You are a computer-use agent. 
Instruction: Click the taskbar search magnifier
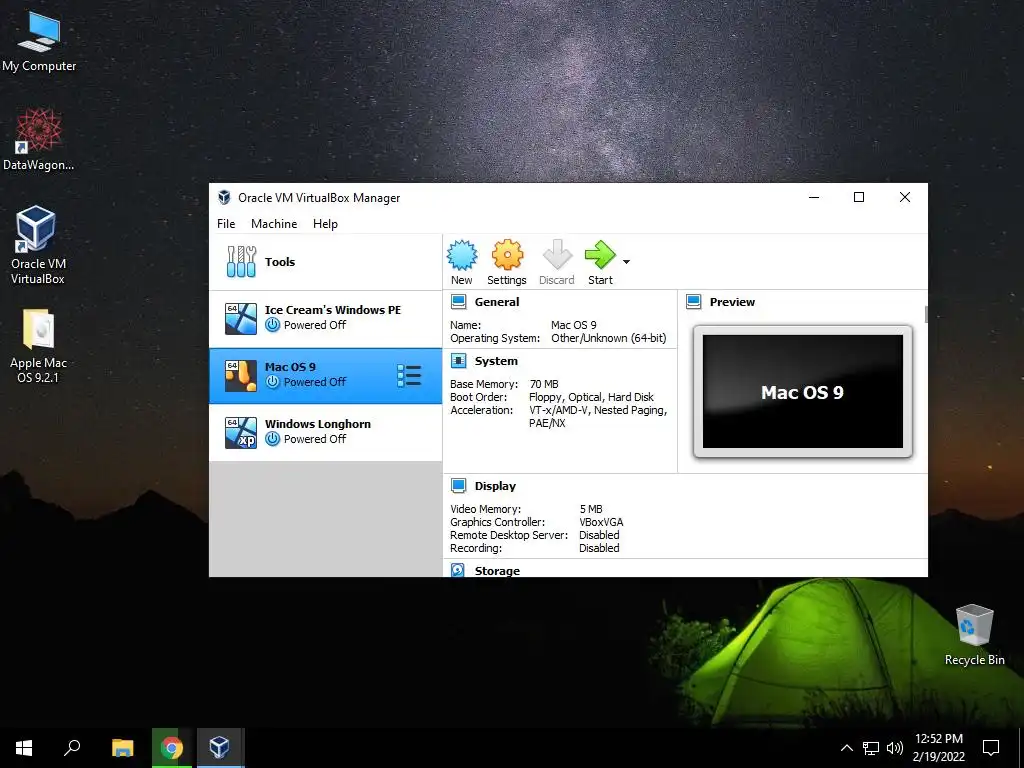(x=72, y=748)
